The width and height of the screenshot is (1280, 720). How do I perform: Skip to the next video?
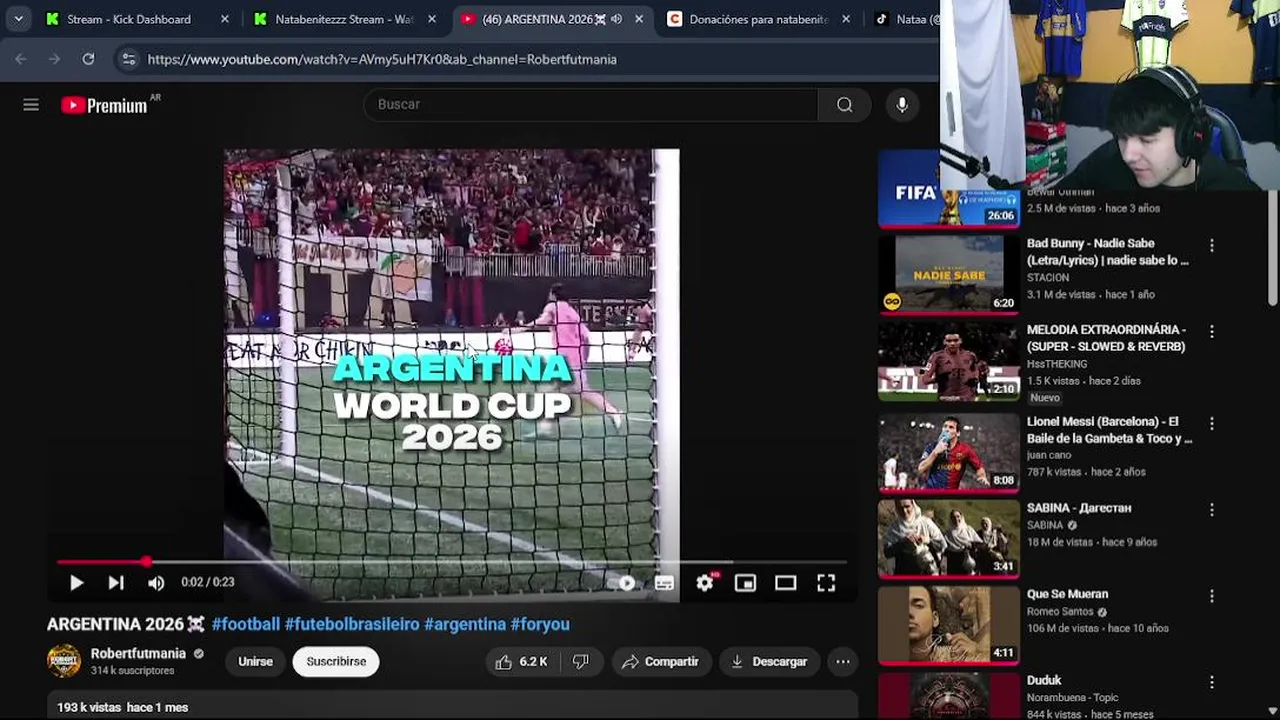116,583
